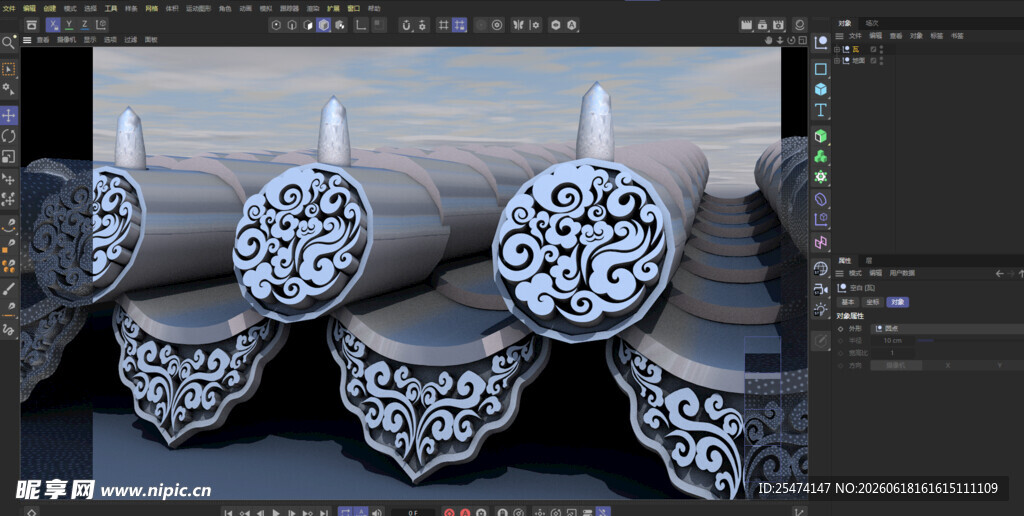Screen dimensions: 1024x516
Task: Open the purple volume/field cube icon
Action: tap(821, 219)
